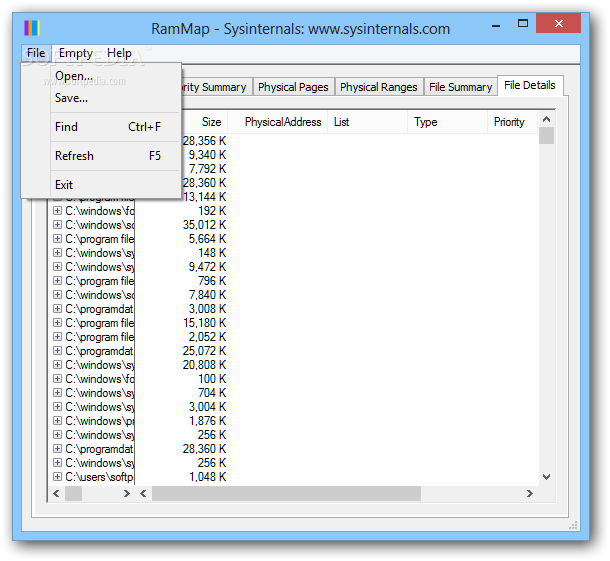Expand the C:\windows\fo row sized 100 K
The image size is (610, 561).
[x=57, y=379]
